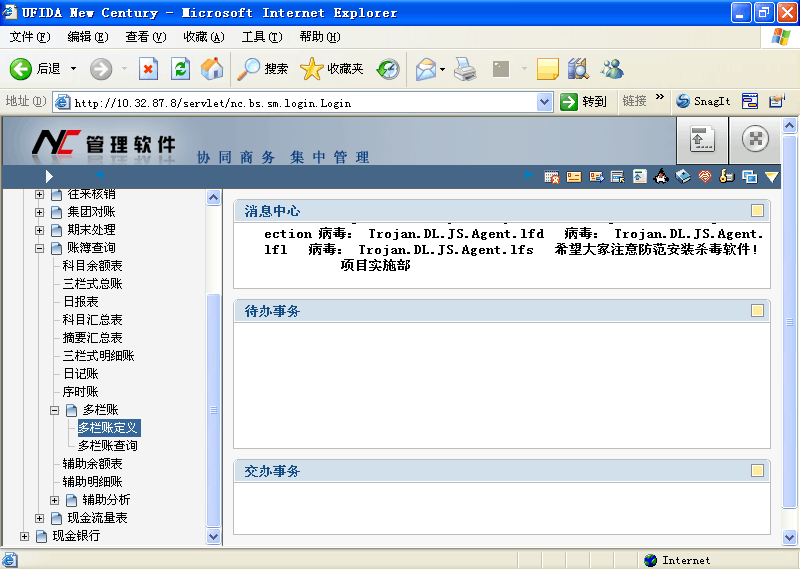Expand the 期末处理 tree node
This screenshot has width=800, height=569.
pos(39,230)
